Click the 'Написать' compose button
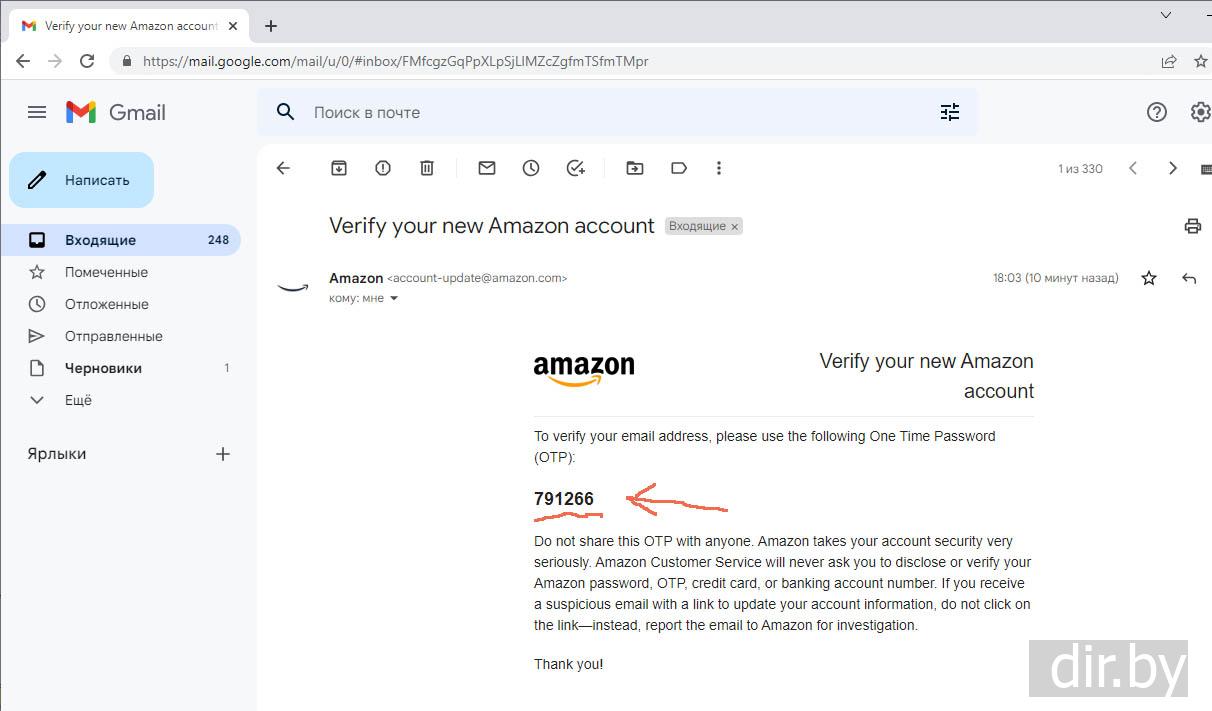This screenshot has height=711, width=1212. (82, 180)
